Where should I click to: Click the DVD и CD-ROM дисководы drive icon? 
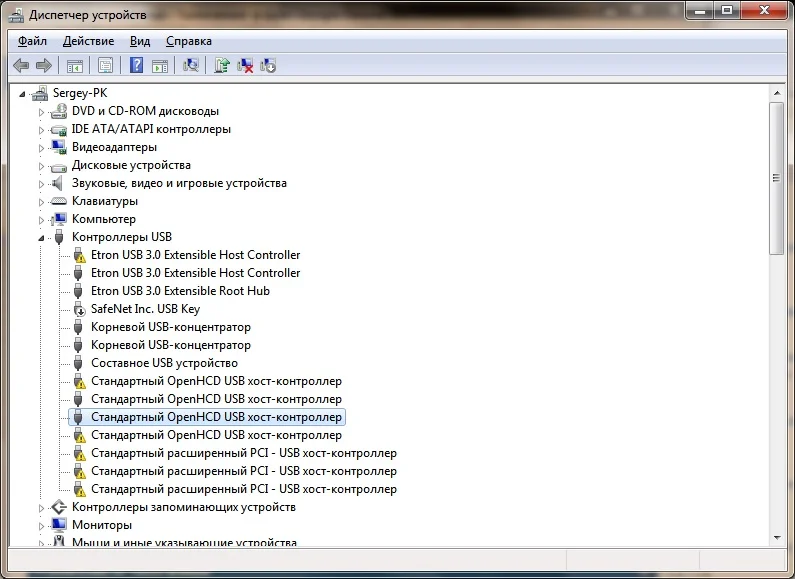pos(59,111)
